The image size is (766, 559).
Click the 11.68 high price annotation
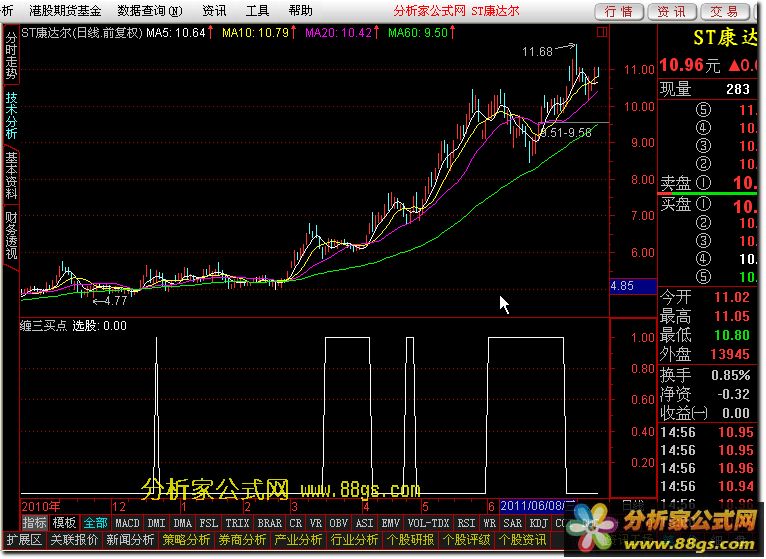coord(537,51)
